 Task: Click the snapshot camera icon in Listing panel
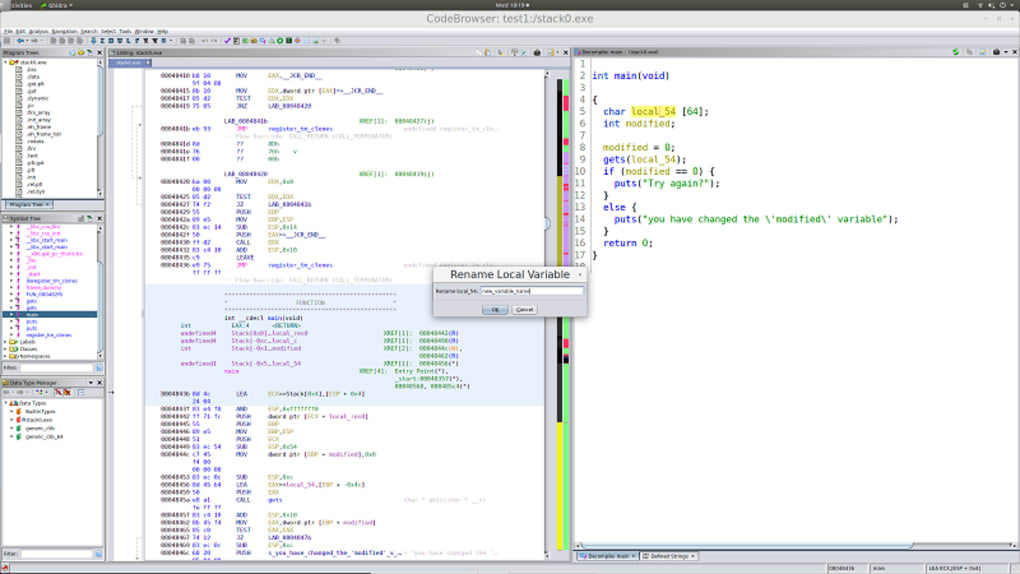[x=537, y=52]
